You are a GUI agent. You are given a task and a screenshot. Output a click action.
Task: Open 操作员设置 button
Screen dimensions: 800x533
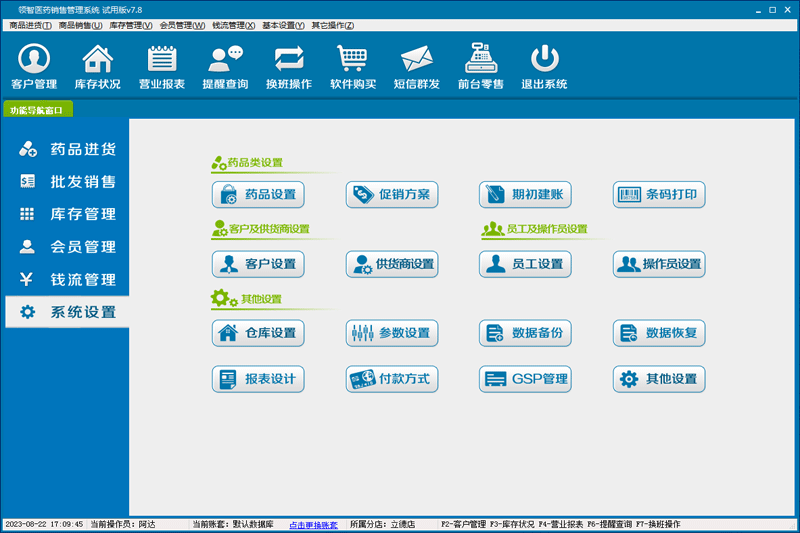click(x=659, y=264)
